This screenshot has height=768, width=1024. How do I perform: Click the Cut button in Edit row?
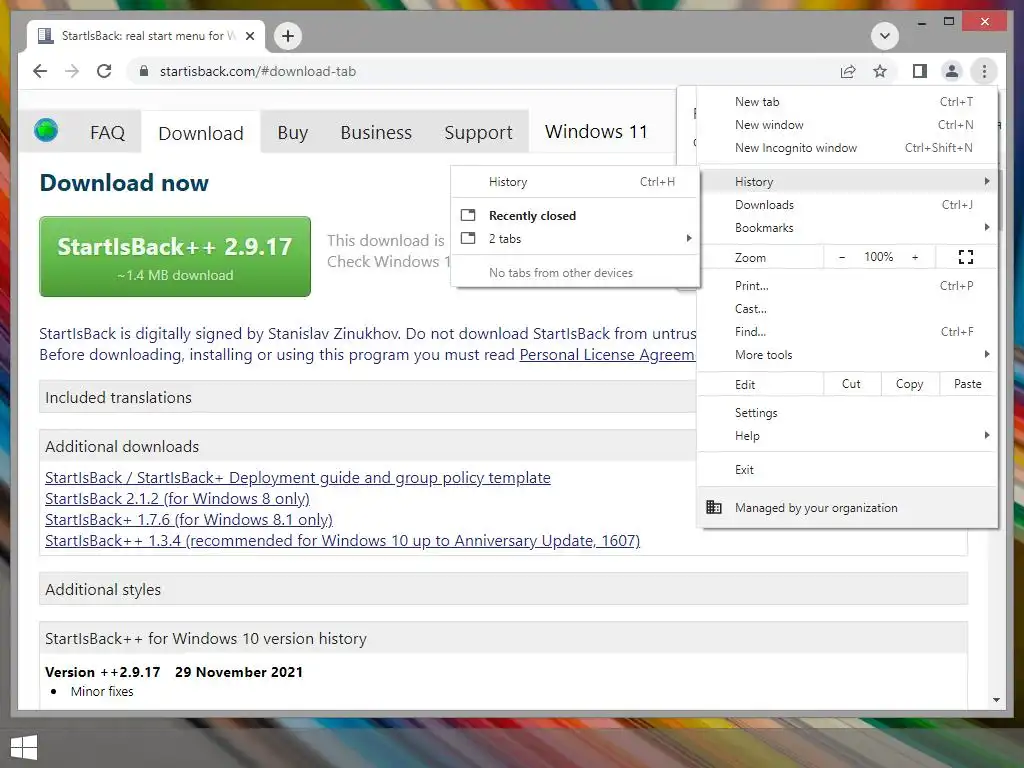point(852,384)
